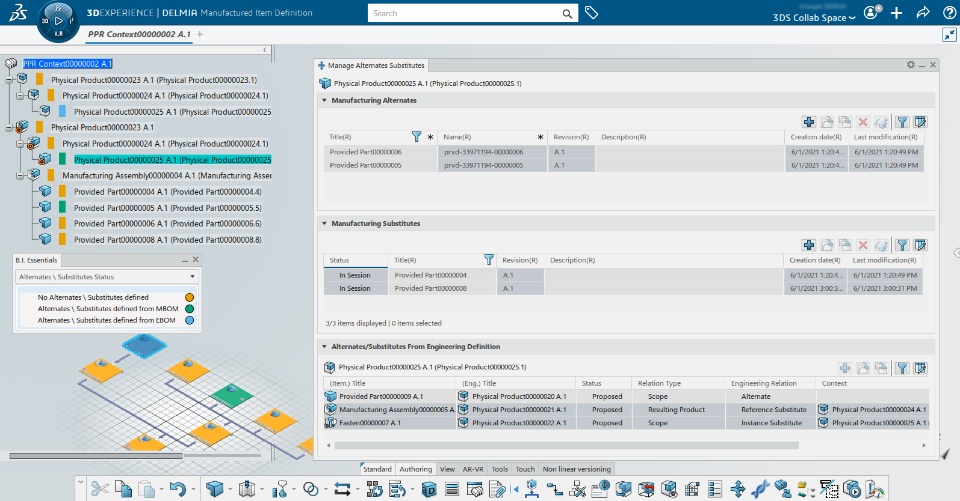The height and width of the screenshot is (501, 960).
Task: Select Fasten00000007 A.1 row in Engineering Definition
Action: point(626,423)
